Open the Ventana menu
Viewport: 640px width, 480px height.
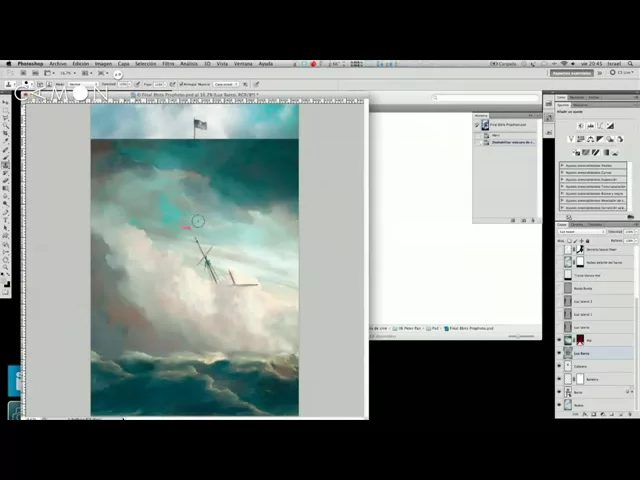pyautogui.click(x=243, y=64)
